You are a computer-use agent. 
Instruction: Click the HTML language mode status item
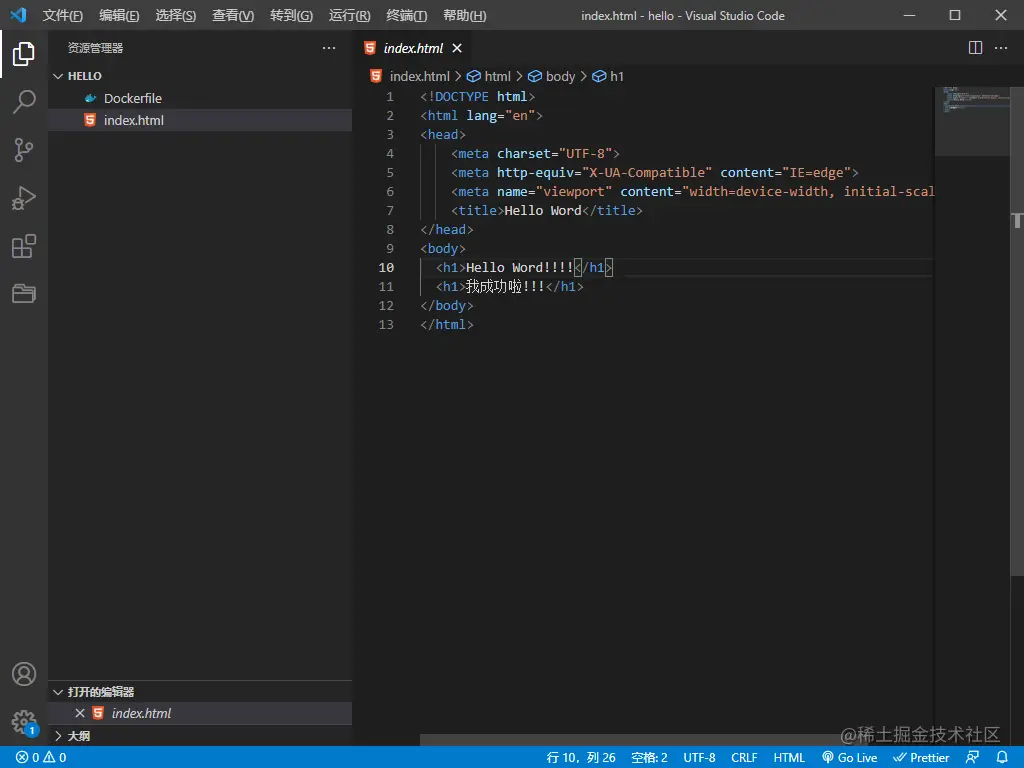pyautogui.click(x=789, y=758)
